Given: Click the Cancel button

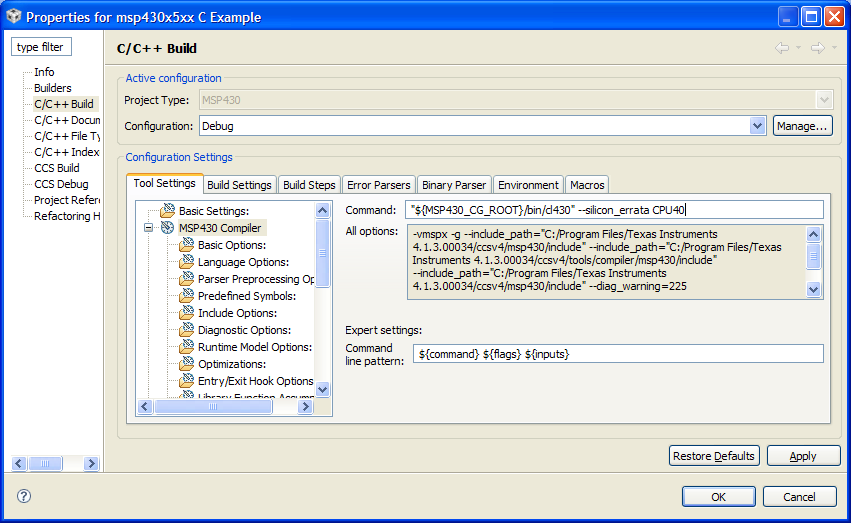Looking at the screenshot, I should [799, 496].
